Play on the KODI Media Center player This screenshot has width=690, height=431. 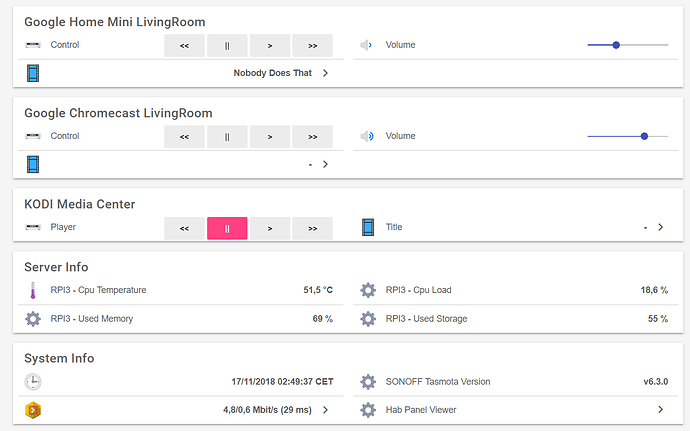(270, 228)
